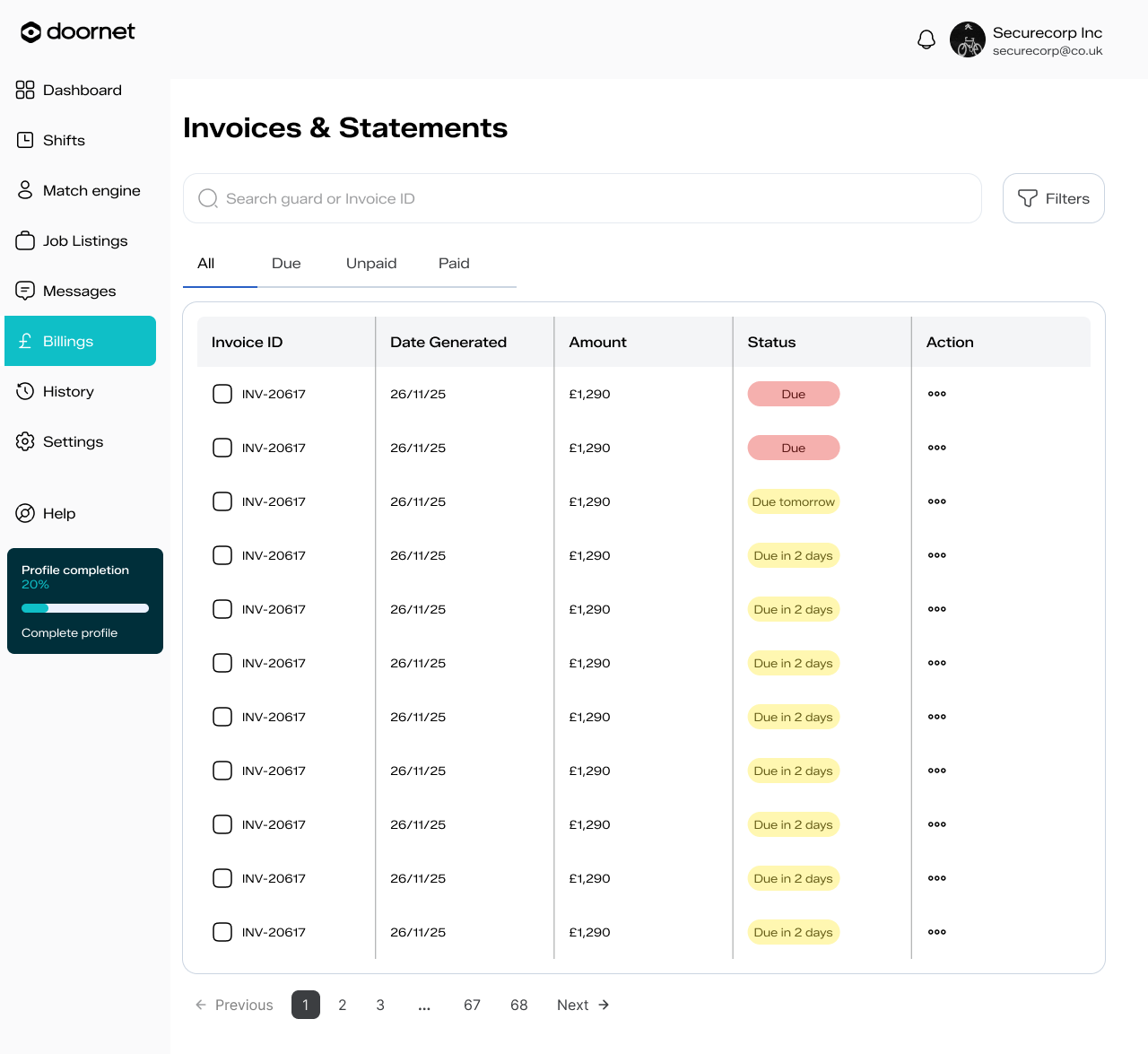Open the Dashboard from the sidebar
The height and width of the screenshot is (1054, 1148).
click(82, 90)
